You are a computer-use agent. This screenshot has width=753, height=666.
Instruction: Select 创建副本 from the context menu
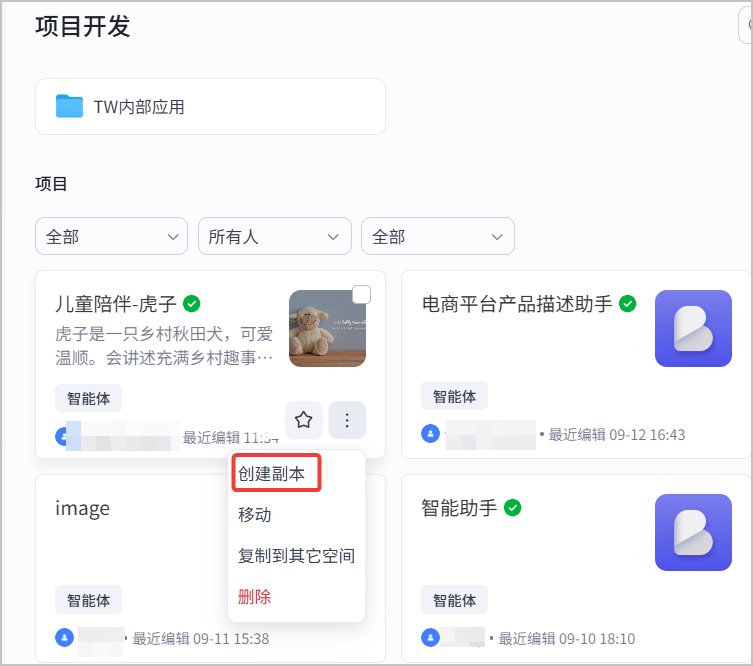272,473
